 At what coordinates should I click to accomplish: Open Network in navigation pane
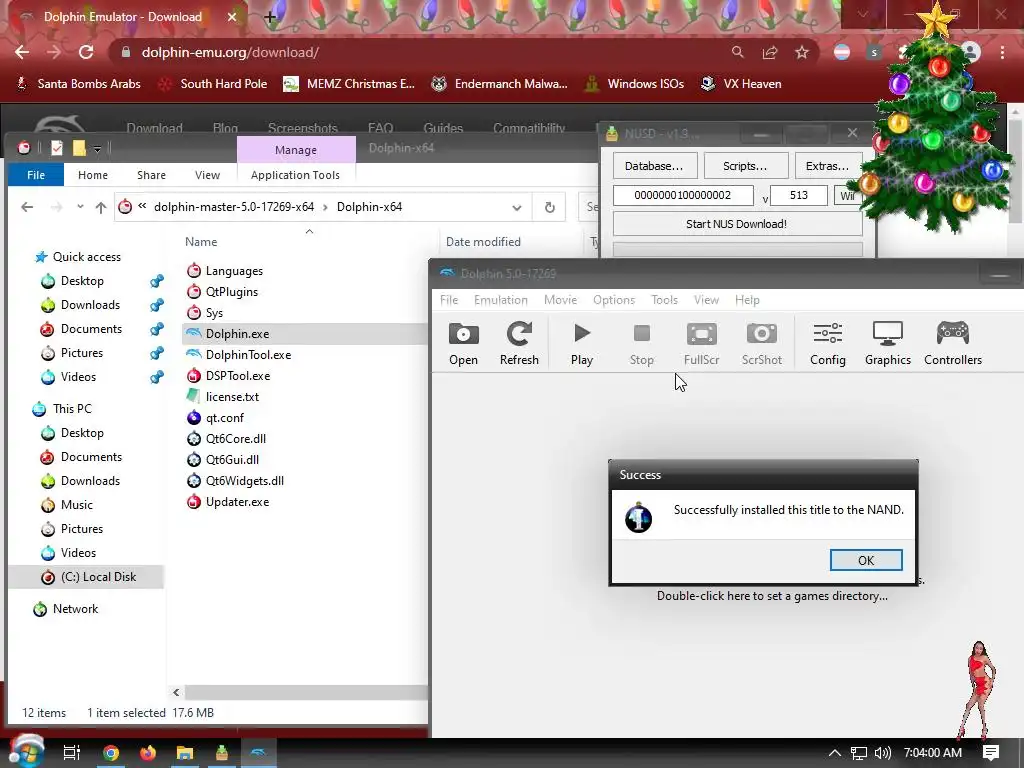click(75, 609)
